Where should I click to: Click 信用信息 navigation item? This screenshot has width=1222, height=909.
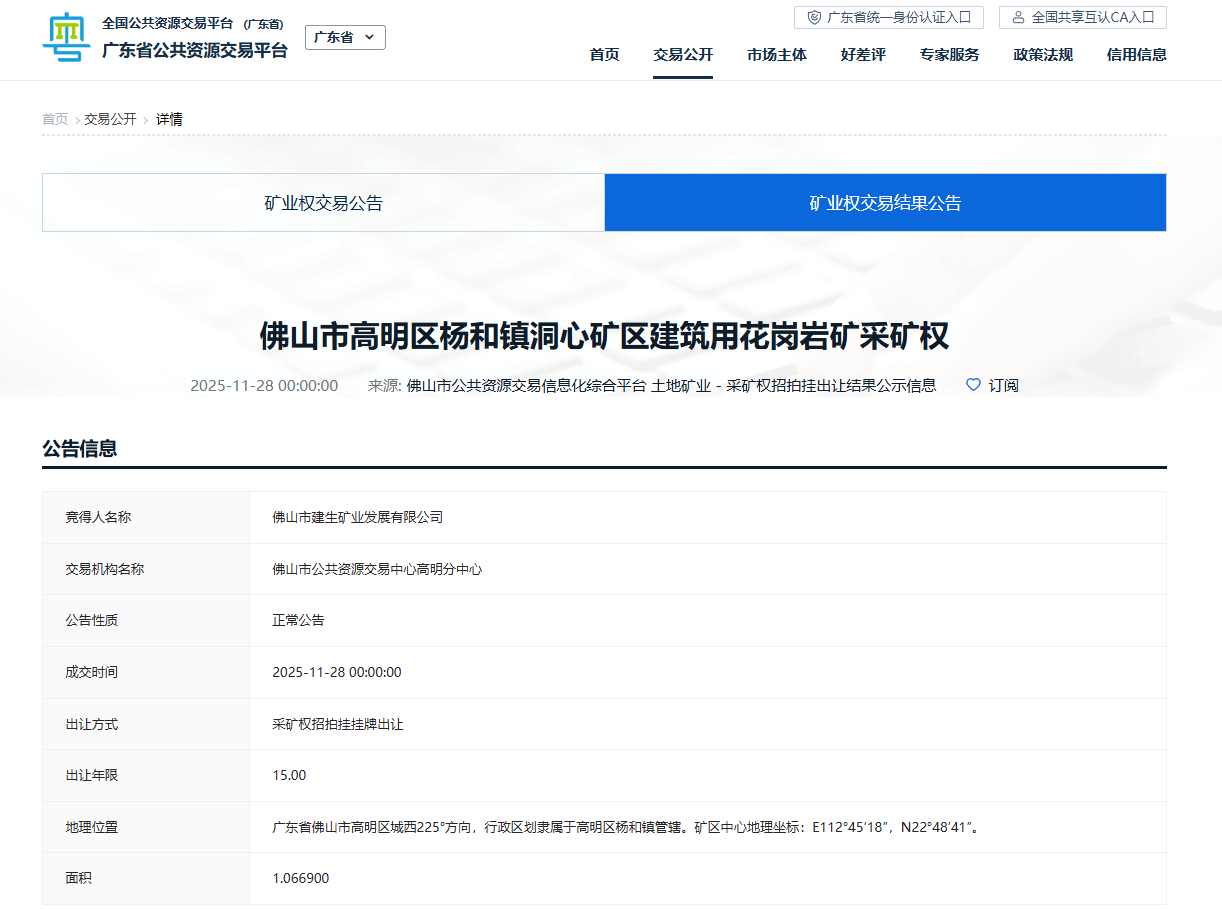1136,55
